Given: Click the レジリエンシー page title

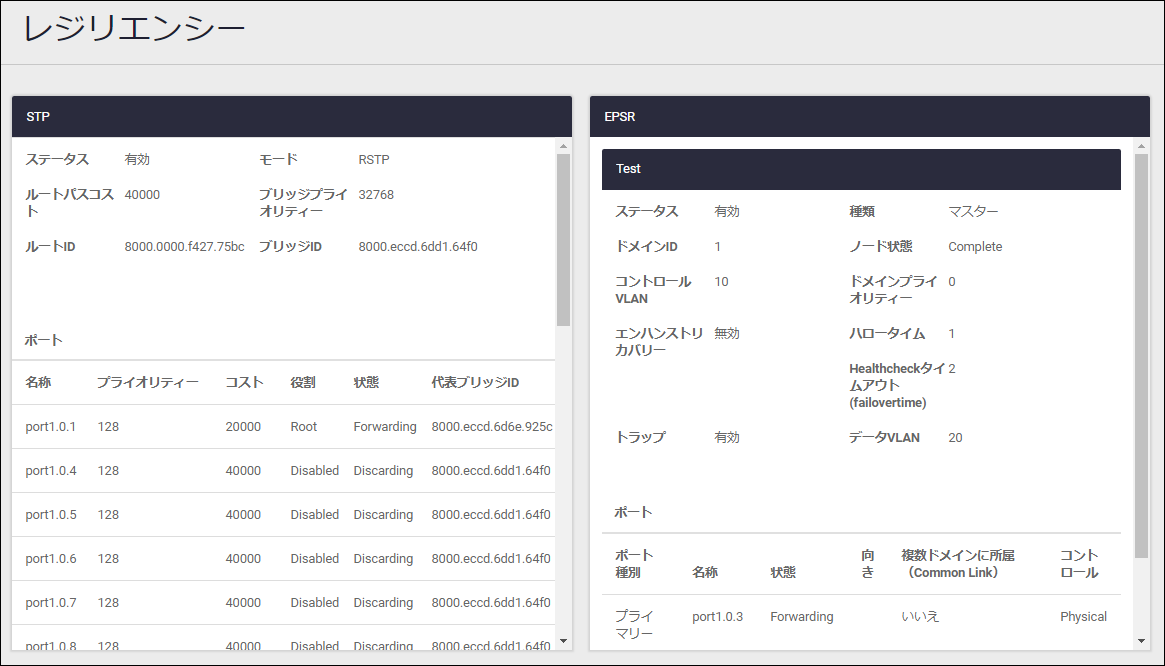Looking at the screenshot, I should click(134, 29).
